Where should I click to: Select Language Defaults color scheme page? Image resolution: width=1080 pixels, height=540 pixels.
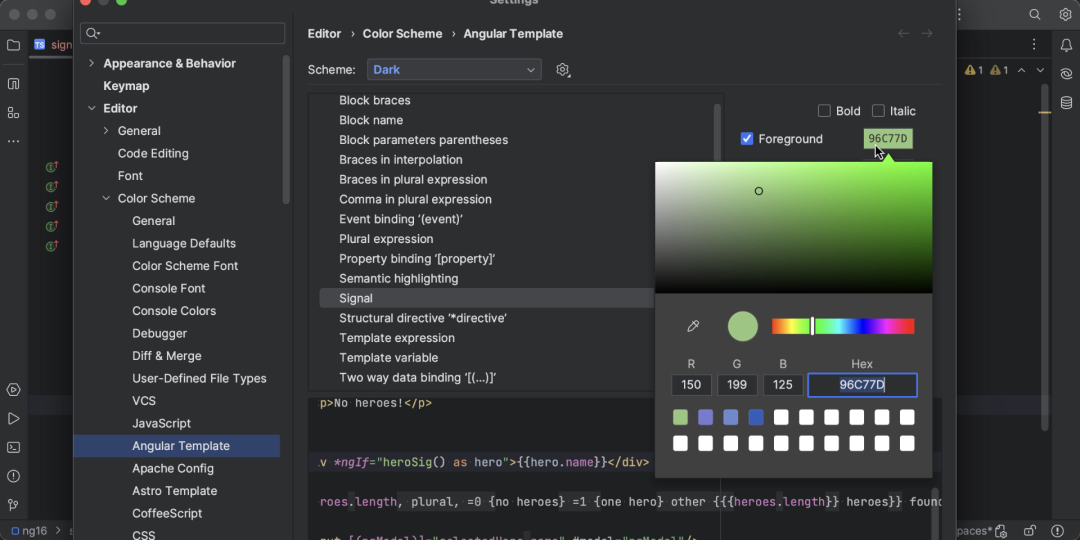[x=184, y=244]
